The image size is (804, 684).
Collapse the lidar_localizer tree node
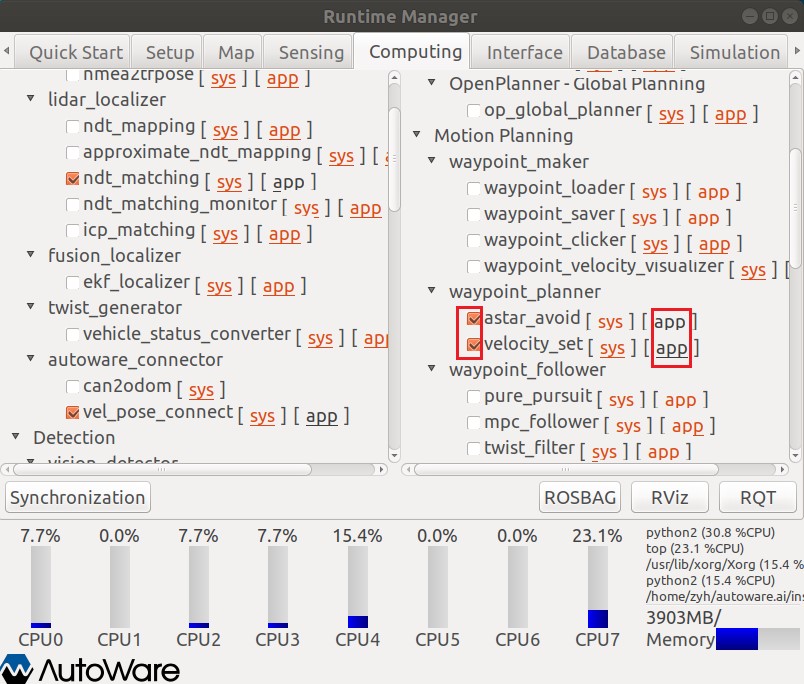tap(31, 98)
